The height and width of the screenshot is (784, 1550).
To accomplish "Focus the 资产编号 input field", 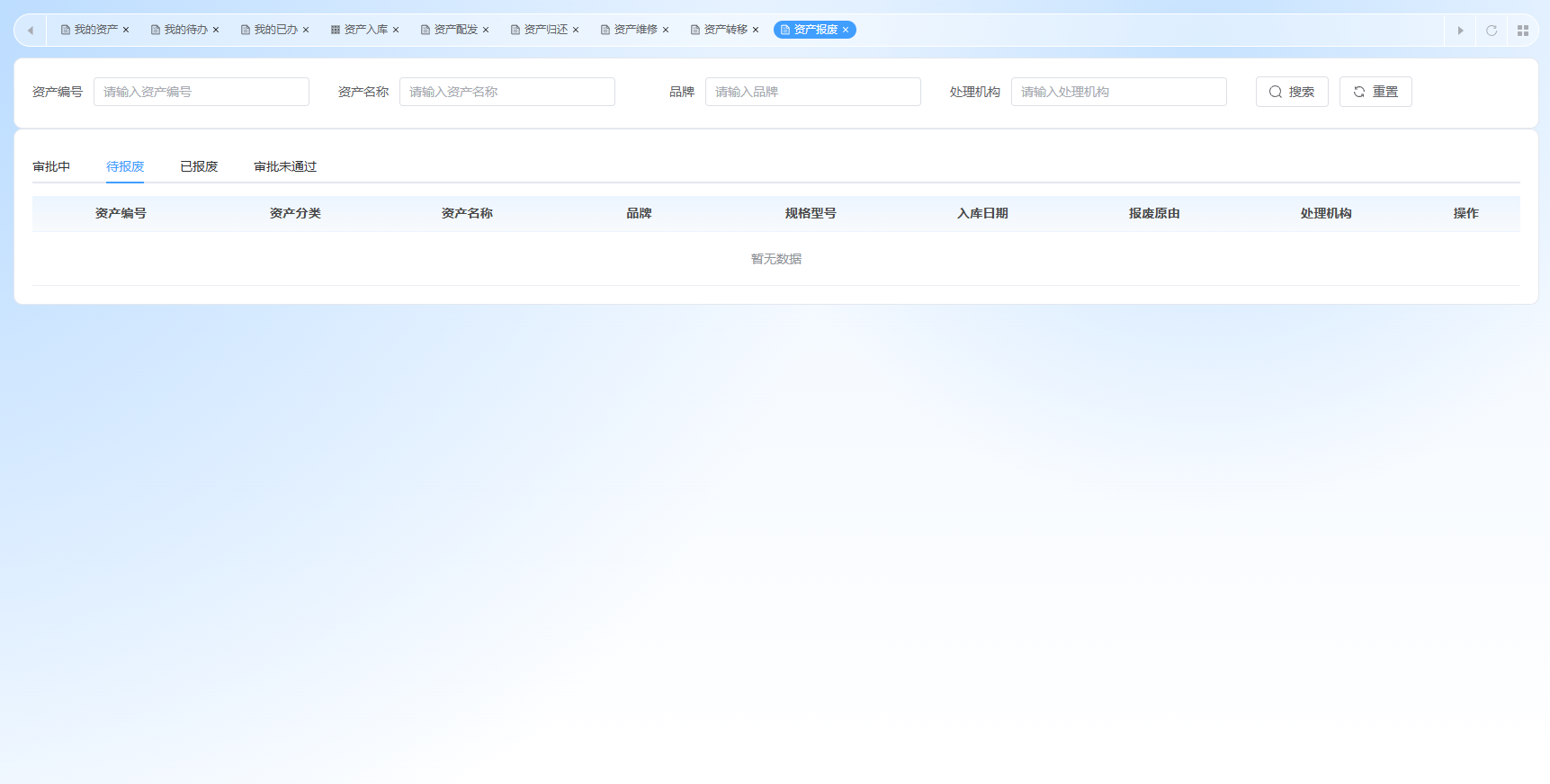I will 202,92.
